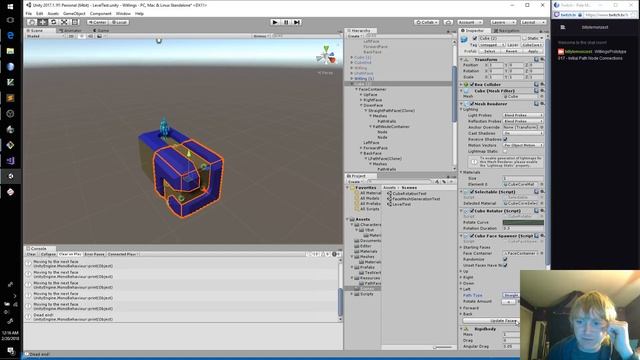Toggle Mesh Renderer enabled checkbox
640x360 pixels.
coord(472,104)
